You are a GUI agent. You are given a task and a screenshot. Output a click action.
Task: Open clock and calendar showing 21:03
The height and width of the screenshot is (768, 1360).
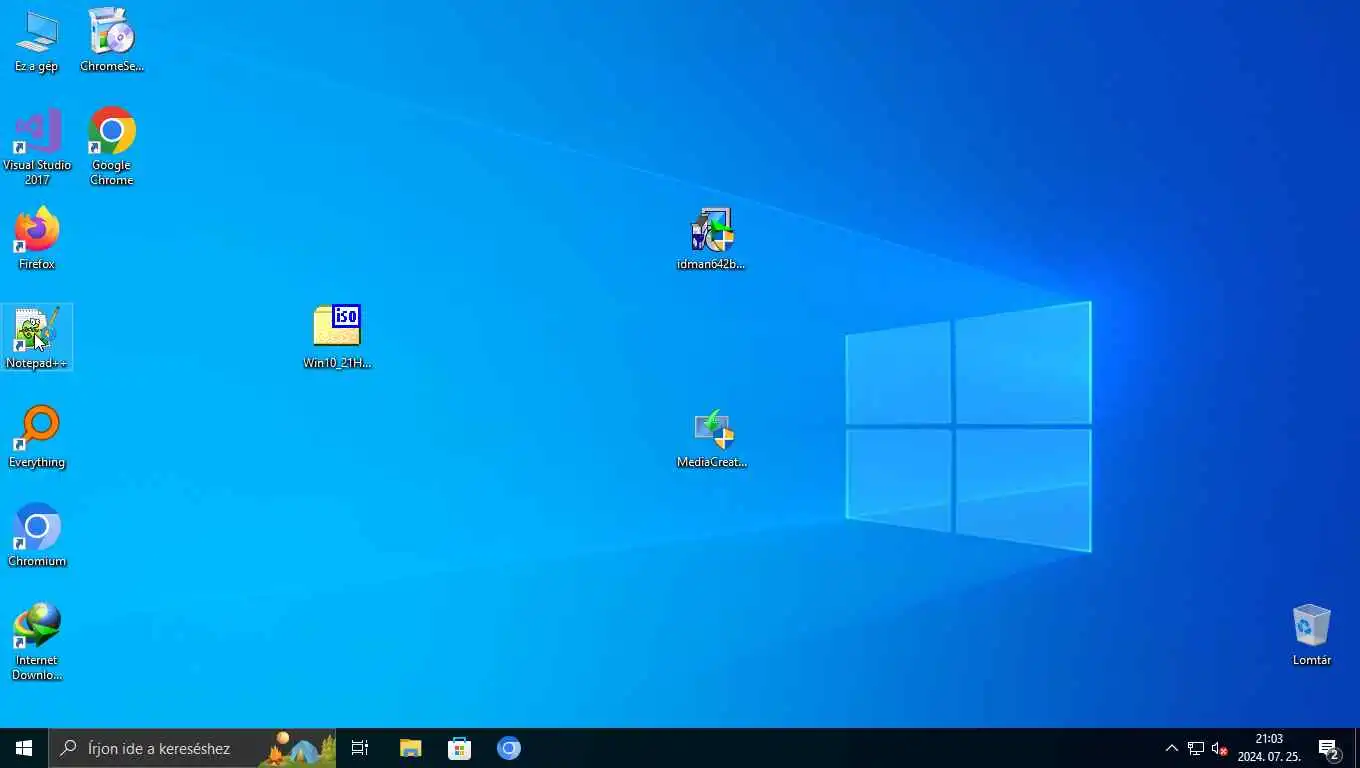click(1269, 748)
